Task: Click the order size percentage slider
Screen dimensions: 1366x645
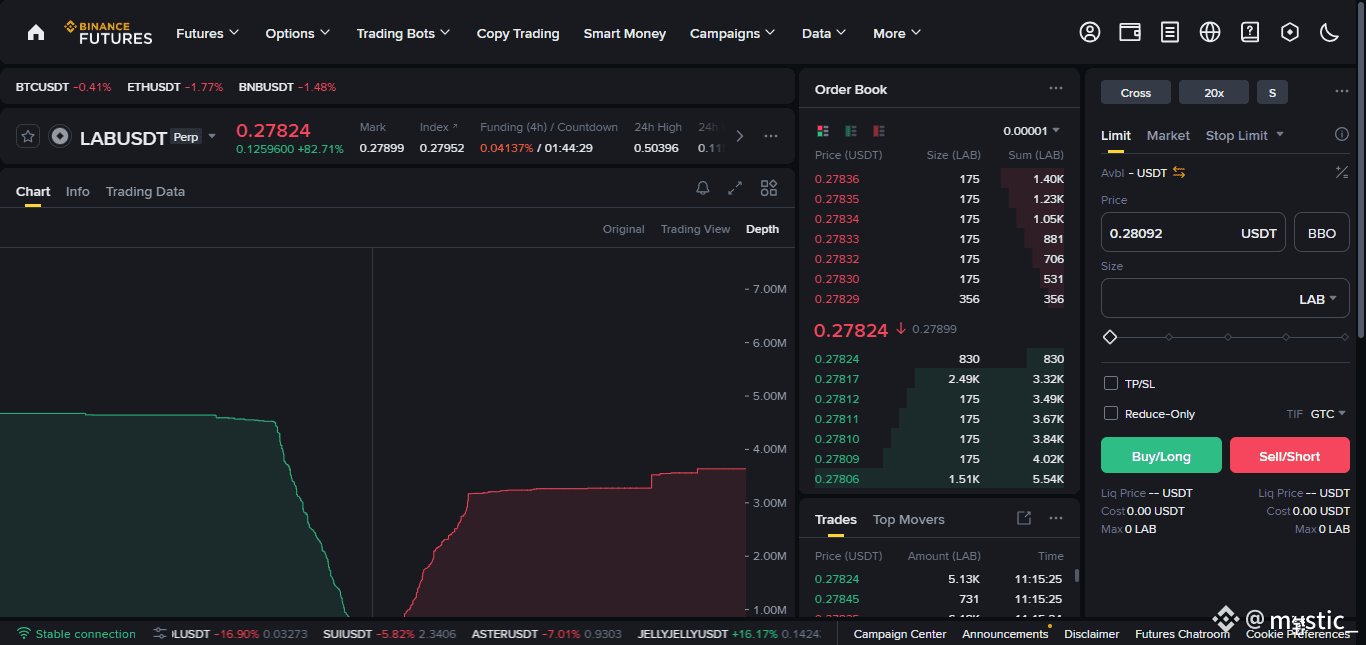Action: click(x=1226, y=337)
